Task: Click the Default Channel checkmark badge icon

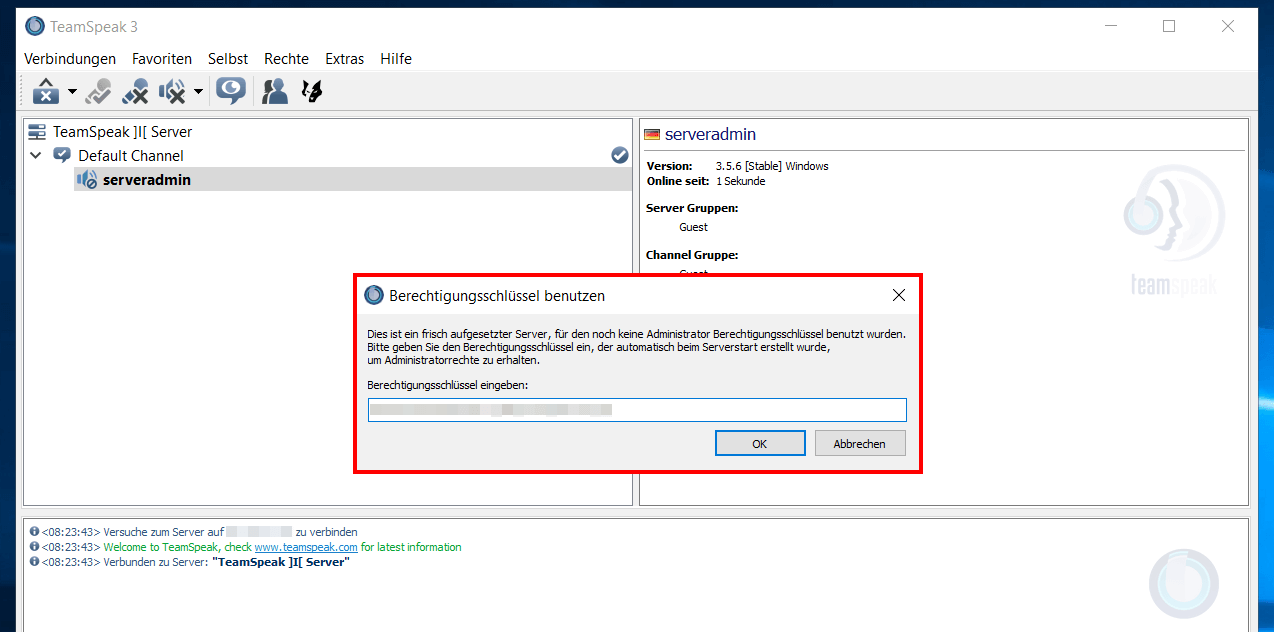Action: 619,155
